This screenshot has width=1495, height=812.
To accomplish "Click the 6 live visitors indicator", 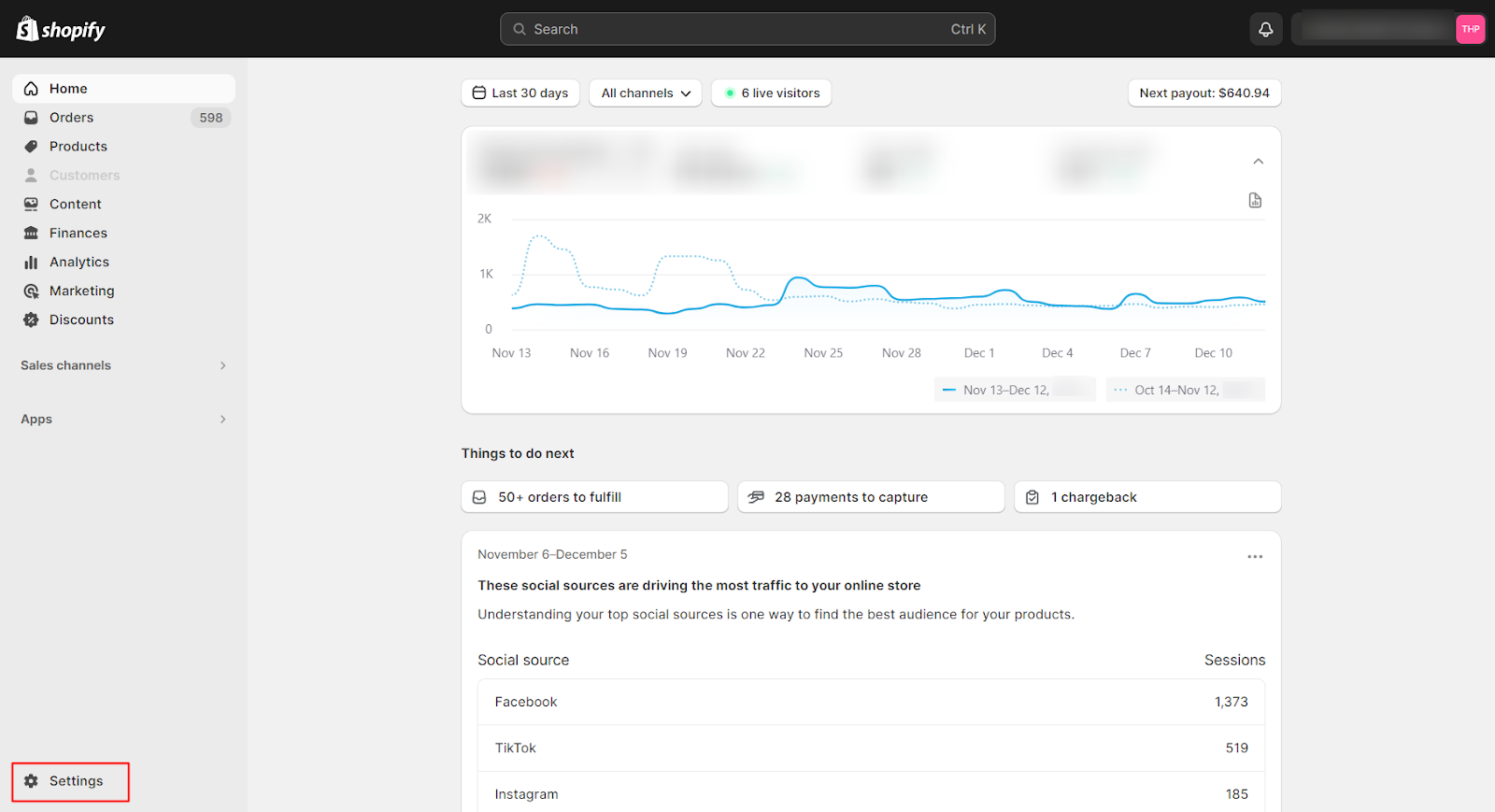I will point(771,93).
